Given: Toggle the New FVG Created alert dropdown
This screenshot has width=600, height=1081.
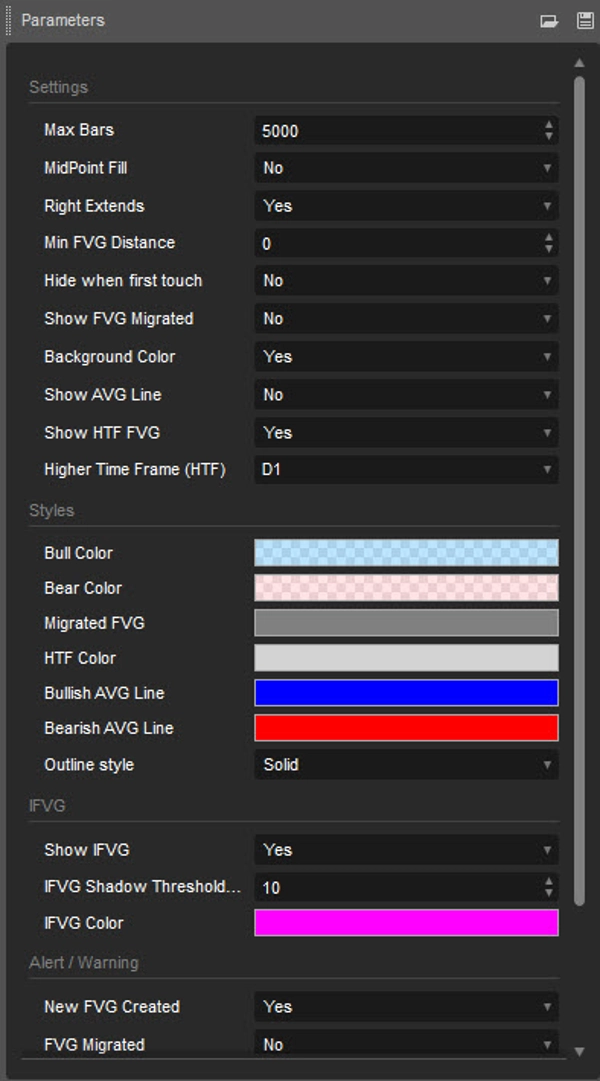Looking at the screenshot, I should click(406, 1007).
